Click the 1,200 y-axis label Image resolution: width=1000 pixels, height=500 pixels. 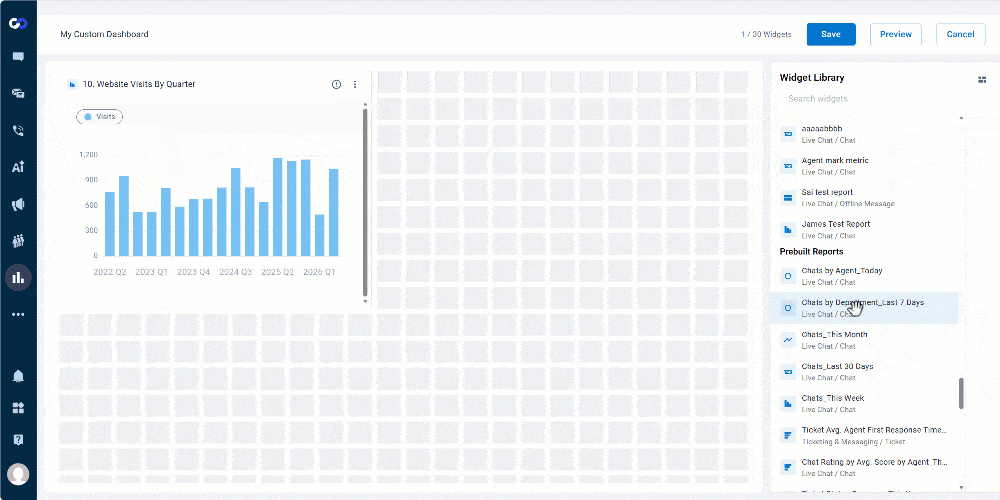coord(88,154)
